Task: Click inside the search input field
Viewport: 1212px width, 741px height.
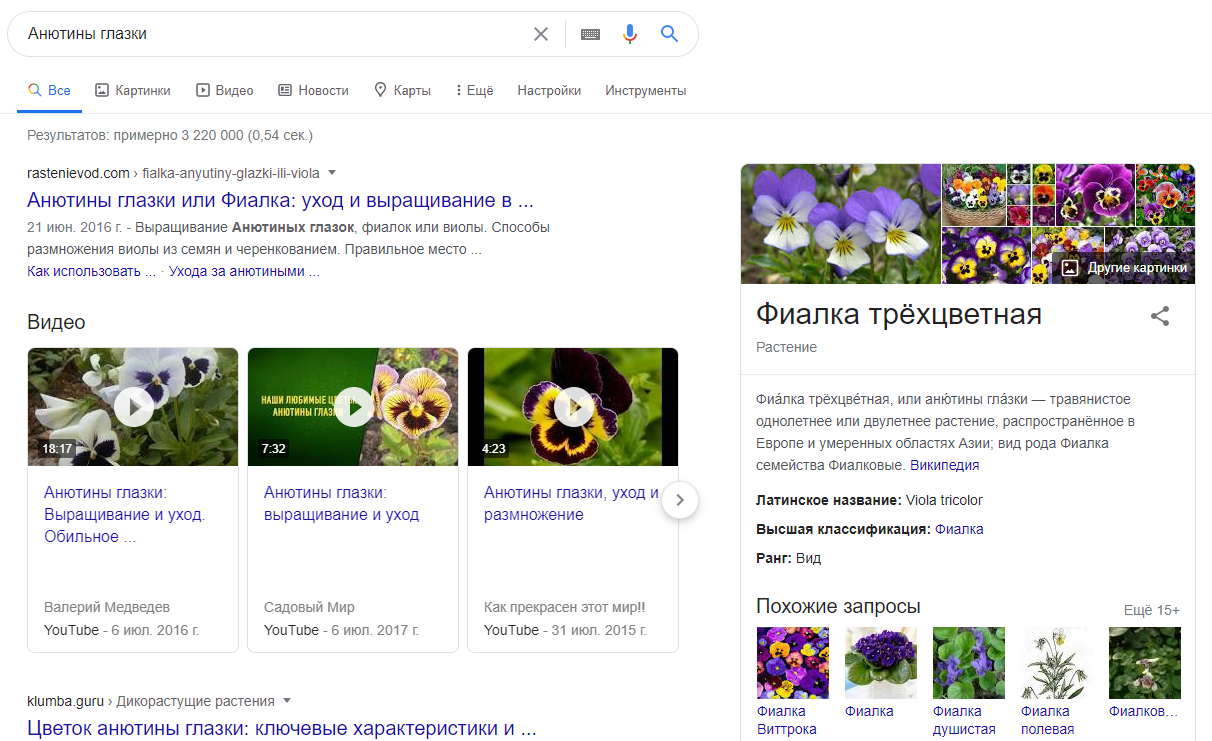Action: tap(270, 34)
